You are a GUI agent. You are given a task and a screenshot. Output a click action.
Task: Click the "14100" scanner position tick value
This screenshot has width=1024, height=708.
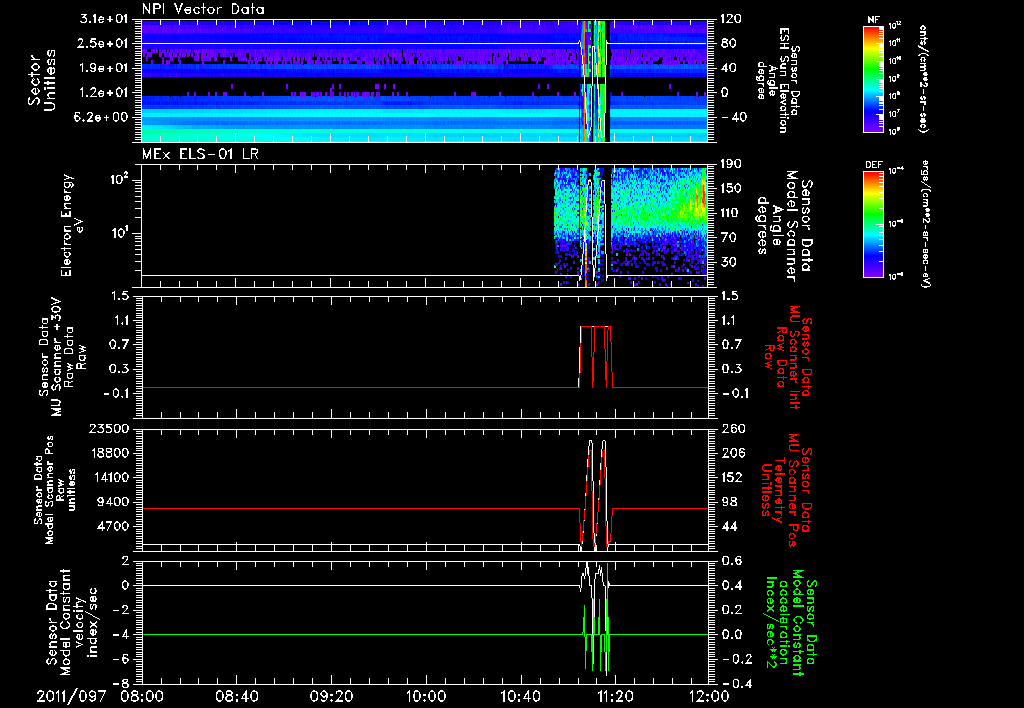coord(109,477)
